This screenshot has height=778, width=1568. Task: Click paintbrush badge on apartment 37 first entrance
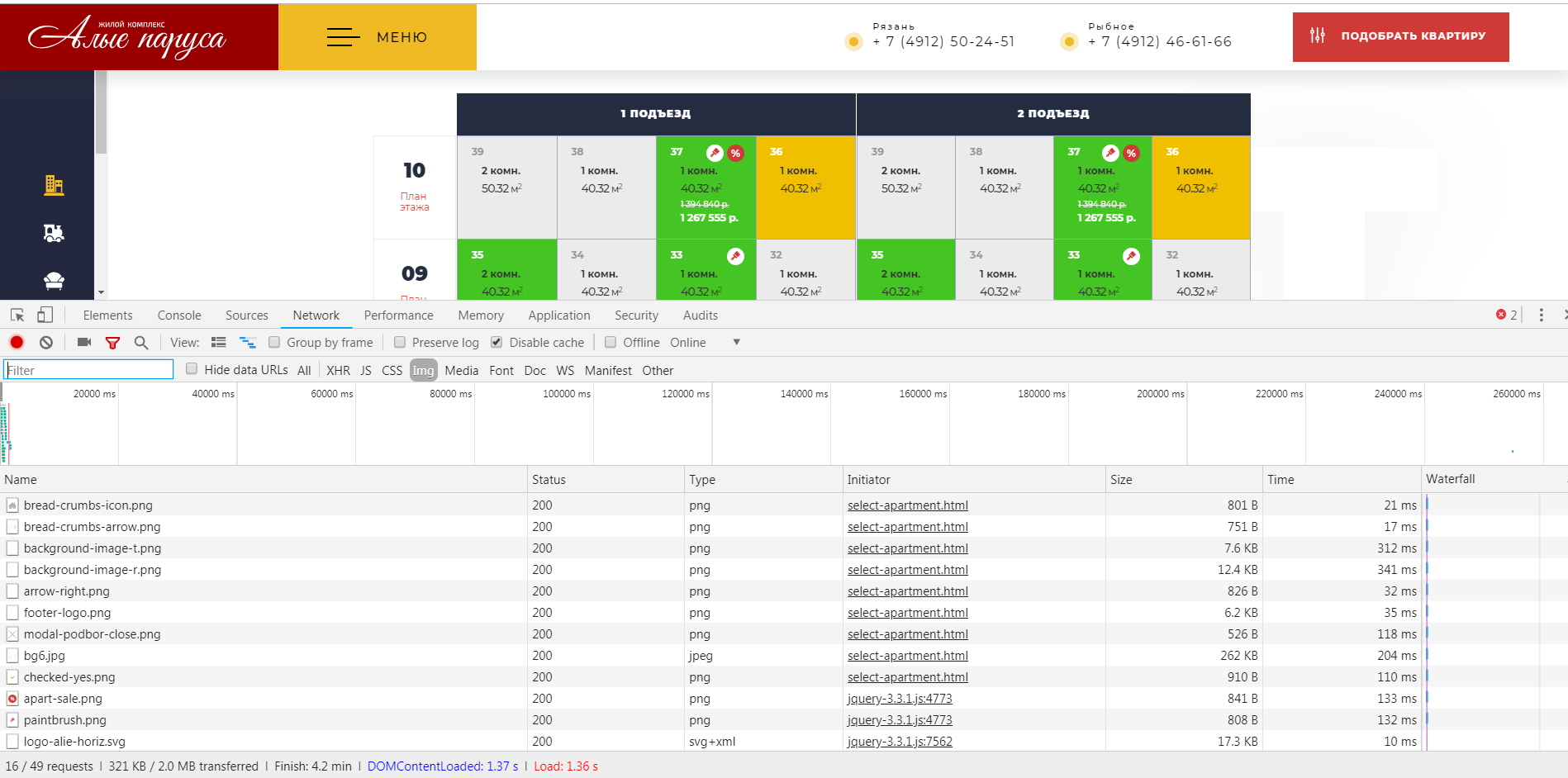[715, 153]
